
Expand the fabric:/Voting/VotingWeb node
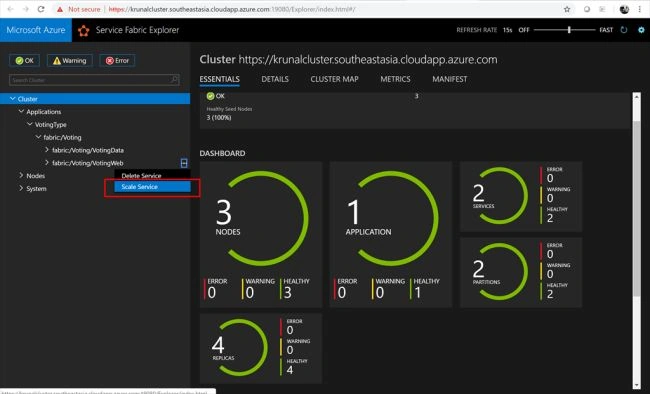(x=46, y=163)
